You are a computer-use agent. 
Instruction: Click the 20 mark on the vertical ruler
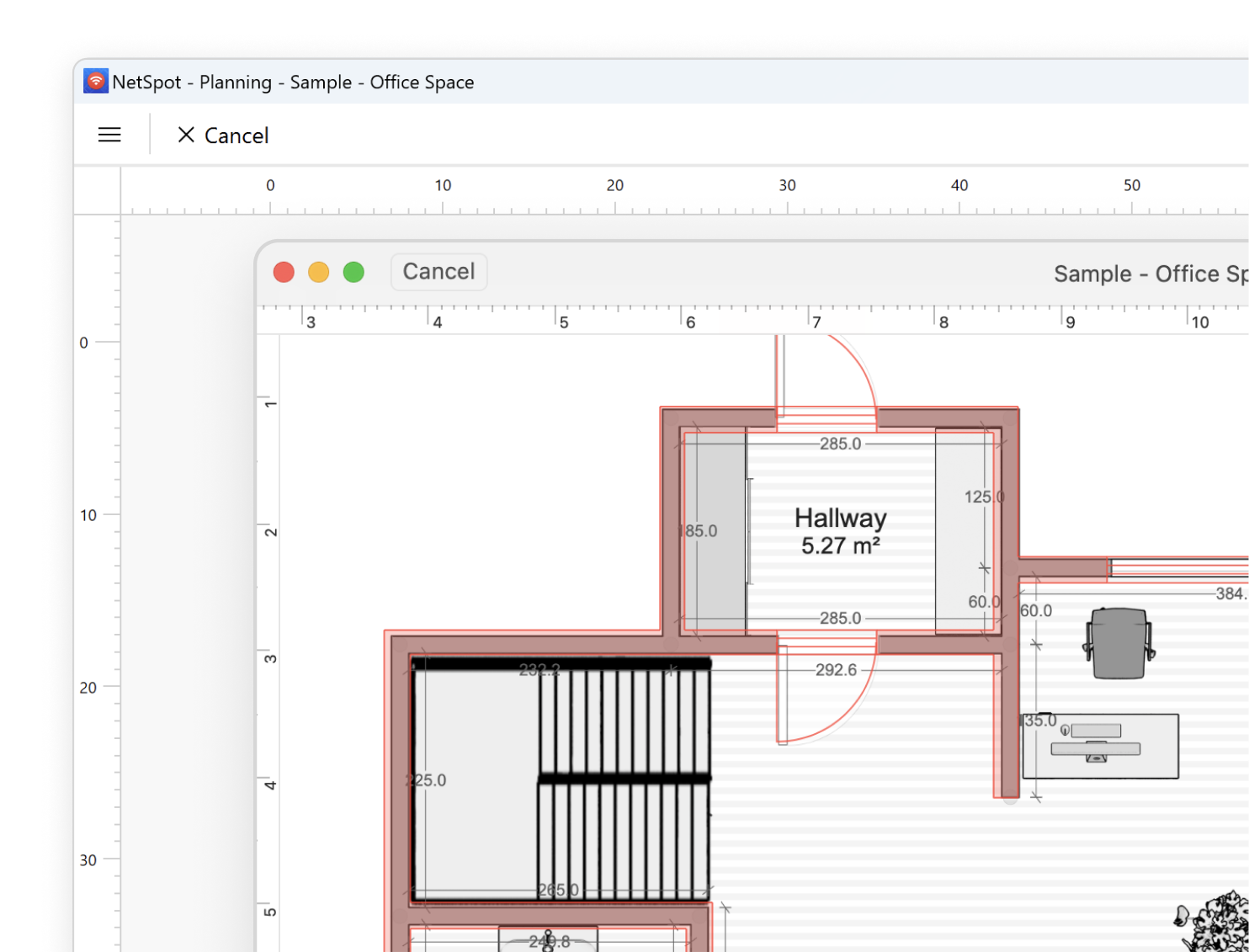pyautogui.click(x=88, y=688)
